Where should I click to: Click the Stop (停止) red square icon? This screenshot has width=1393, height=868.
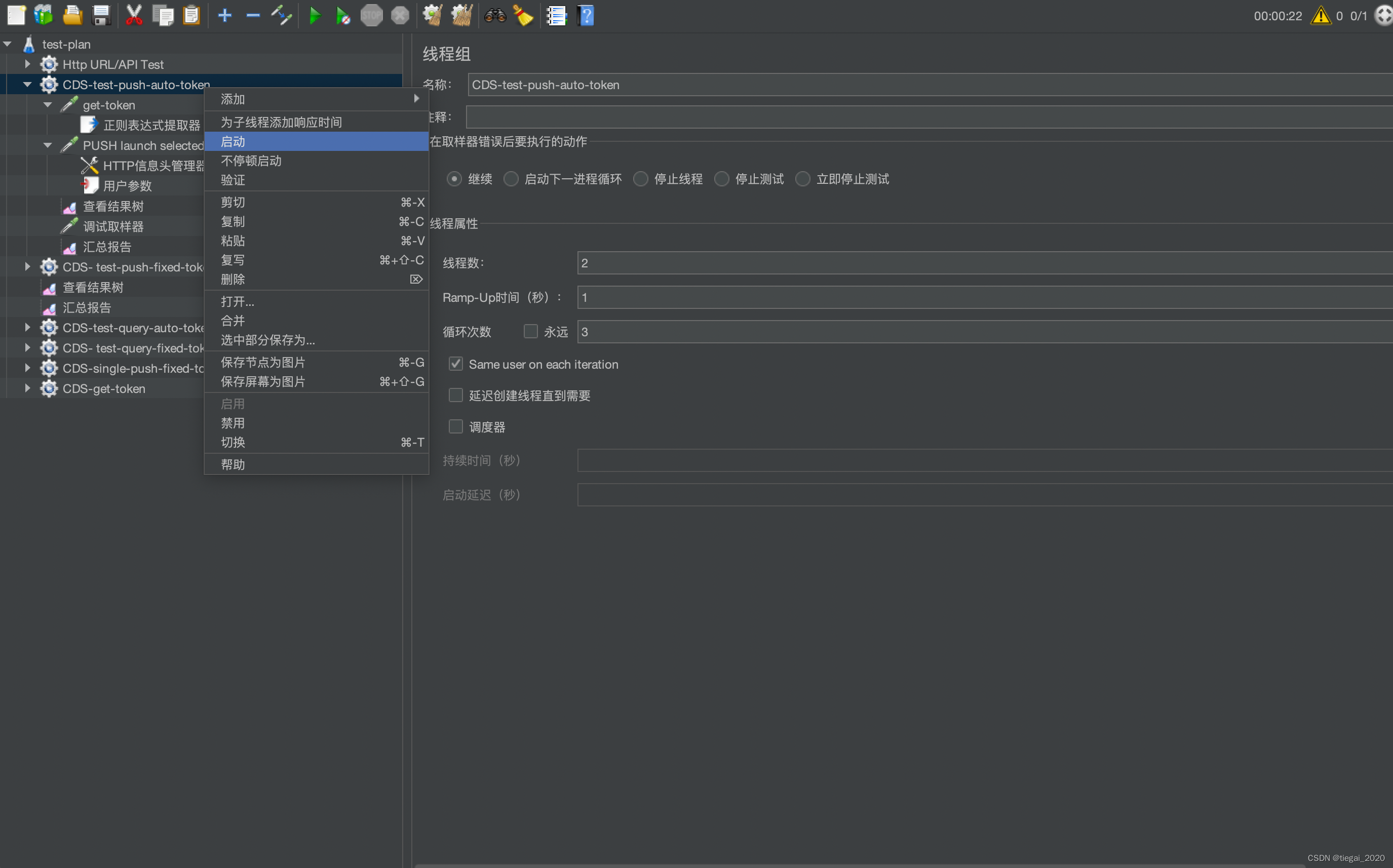pos(371,14)
